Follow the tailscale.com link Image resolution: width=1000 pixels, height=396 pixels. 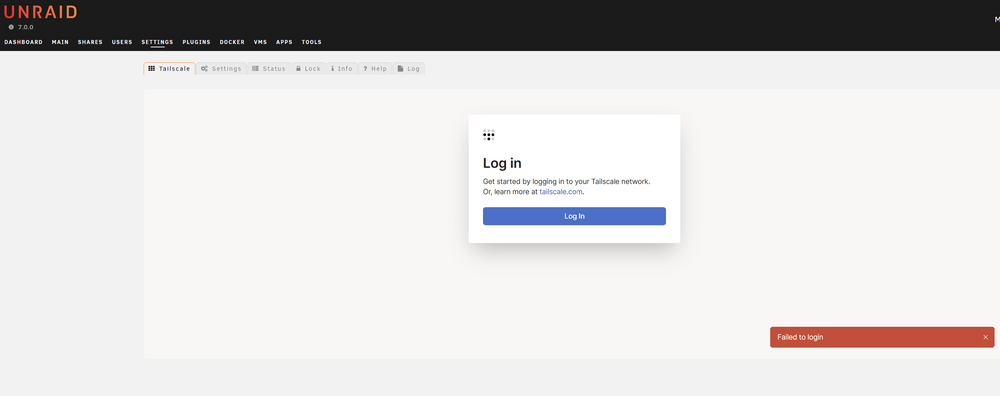[561, 191]
